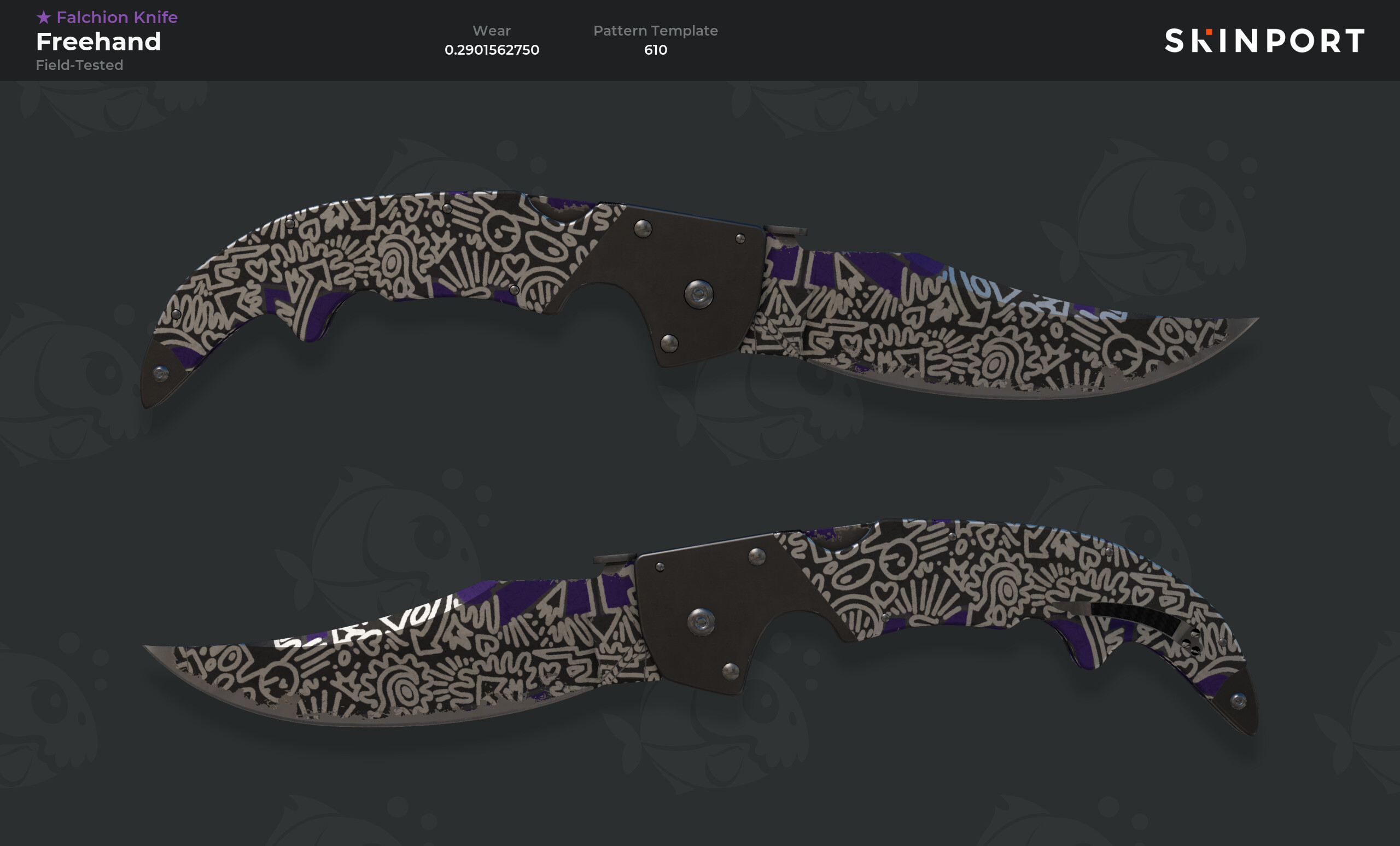Click the "Freehand" skin name
1400x846 pixels.
(x=98, y=42)
